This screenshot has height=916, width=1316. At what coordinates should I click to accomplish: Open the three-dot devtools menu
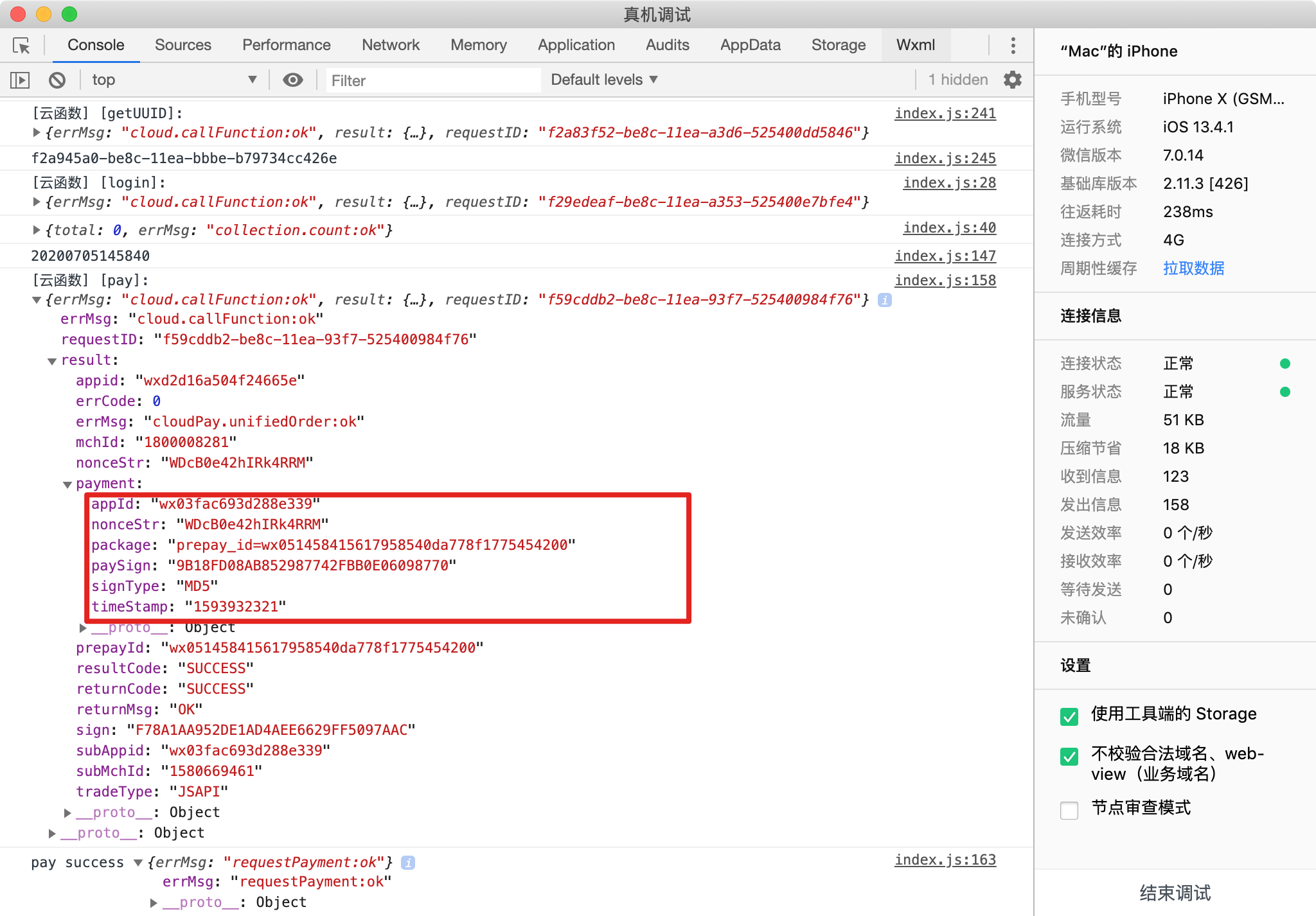1013,46
